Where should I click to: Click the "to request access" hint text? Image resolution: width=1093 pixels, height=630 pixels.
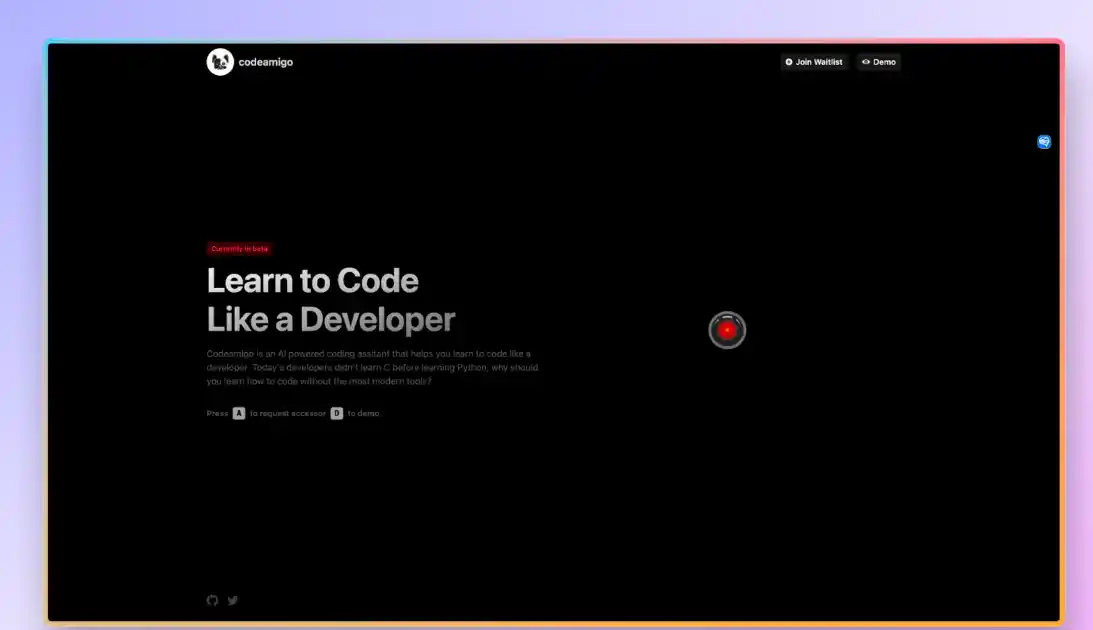click(287, 413)
